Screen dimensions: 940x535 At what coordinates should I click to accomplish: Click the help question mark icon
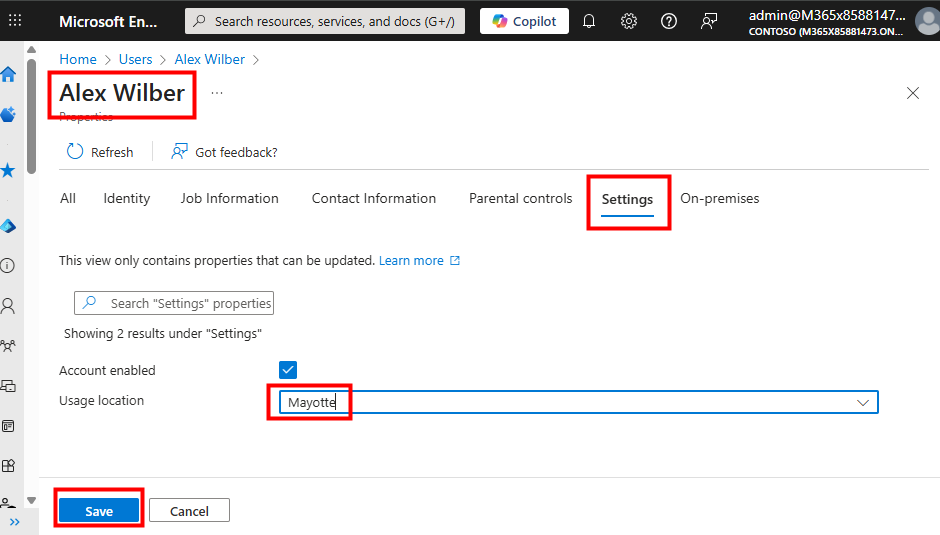click(669, 21)
